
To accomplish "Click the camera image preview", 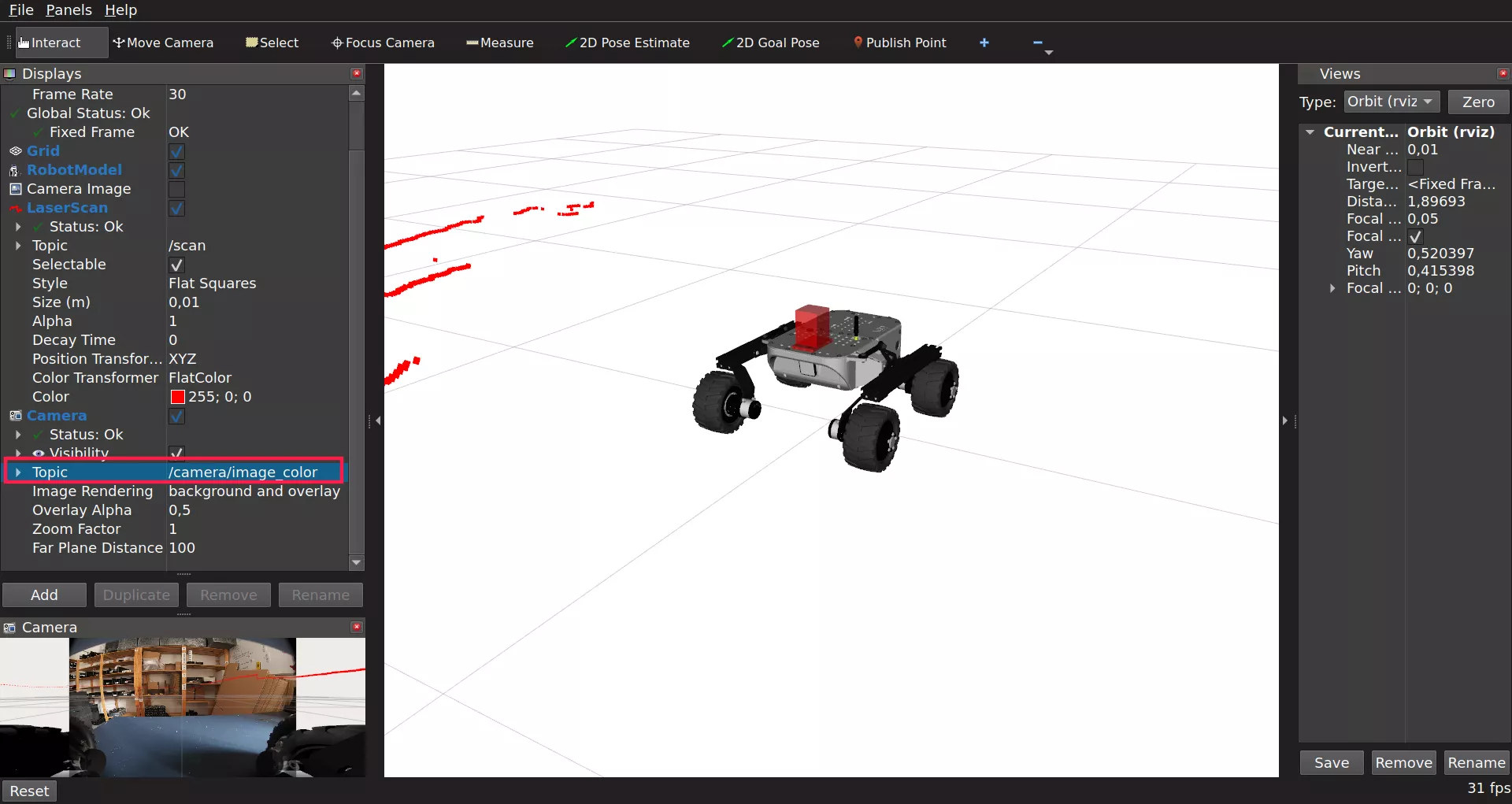I will (x=183, y=706).
